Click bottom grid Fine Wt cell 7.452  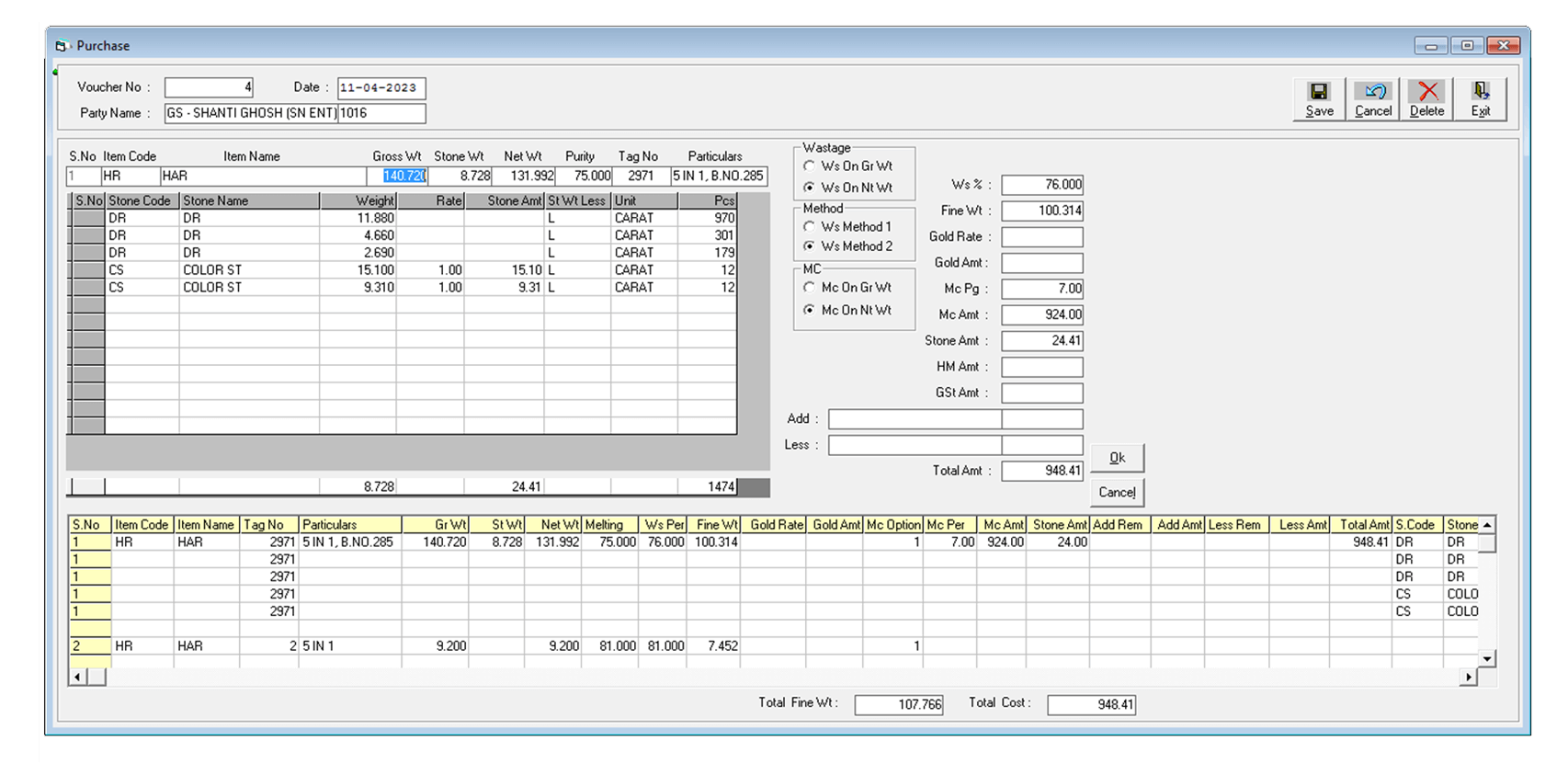(713, 646)
